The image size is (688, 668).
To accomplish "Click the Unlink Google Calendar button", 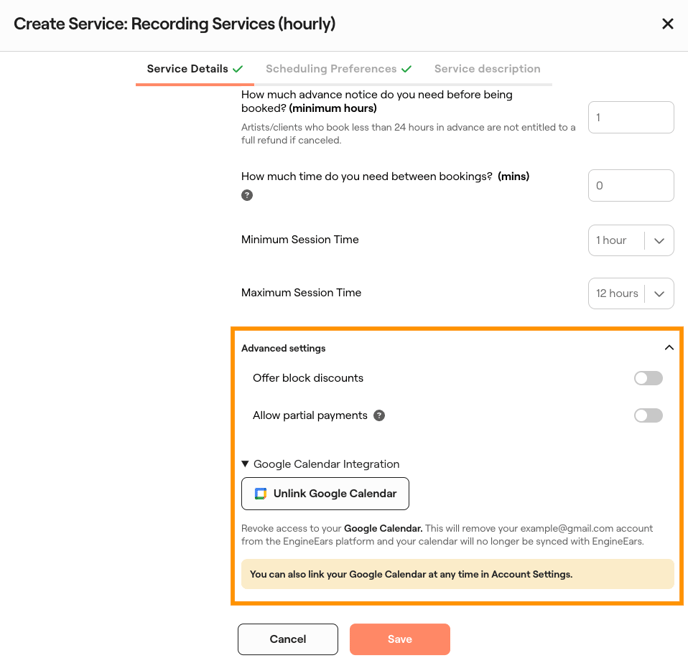I will [x=325, y=494].
